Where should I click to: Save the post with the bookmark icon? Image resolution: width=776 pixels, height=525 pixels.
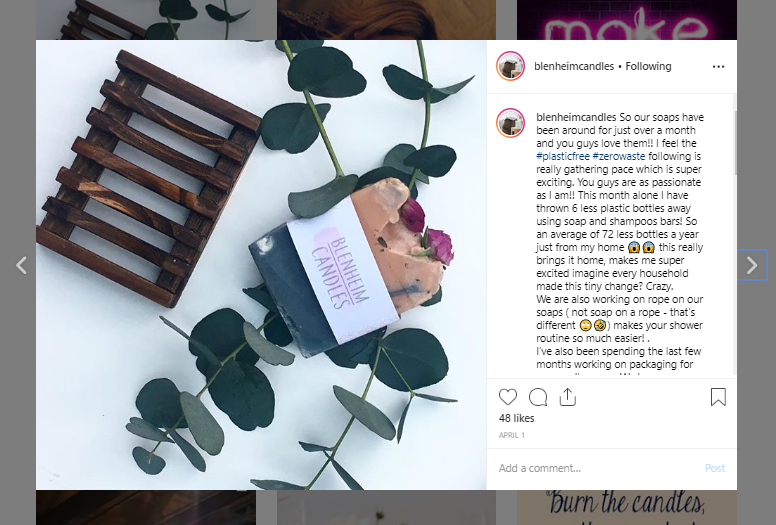718,397
